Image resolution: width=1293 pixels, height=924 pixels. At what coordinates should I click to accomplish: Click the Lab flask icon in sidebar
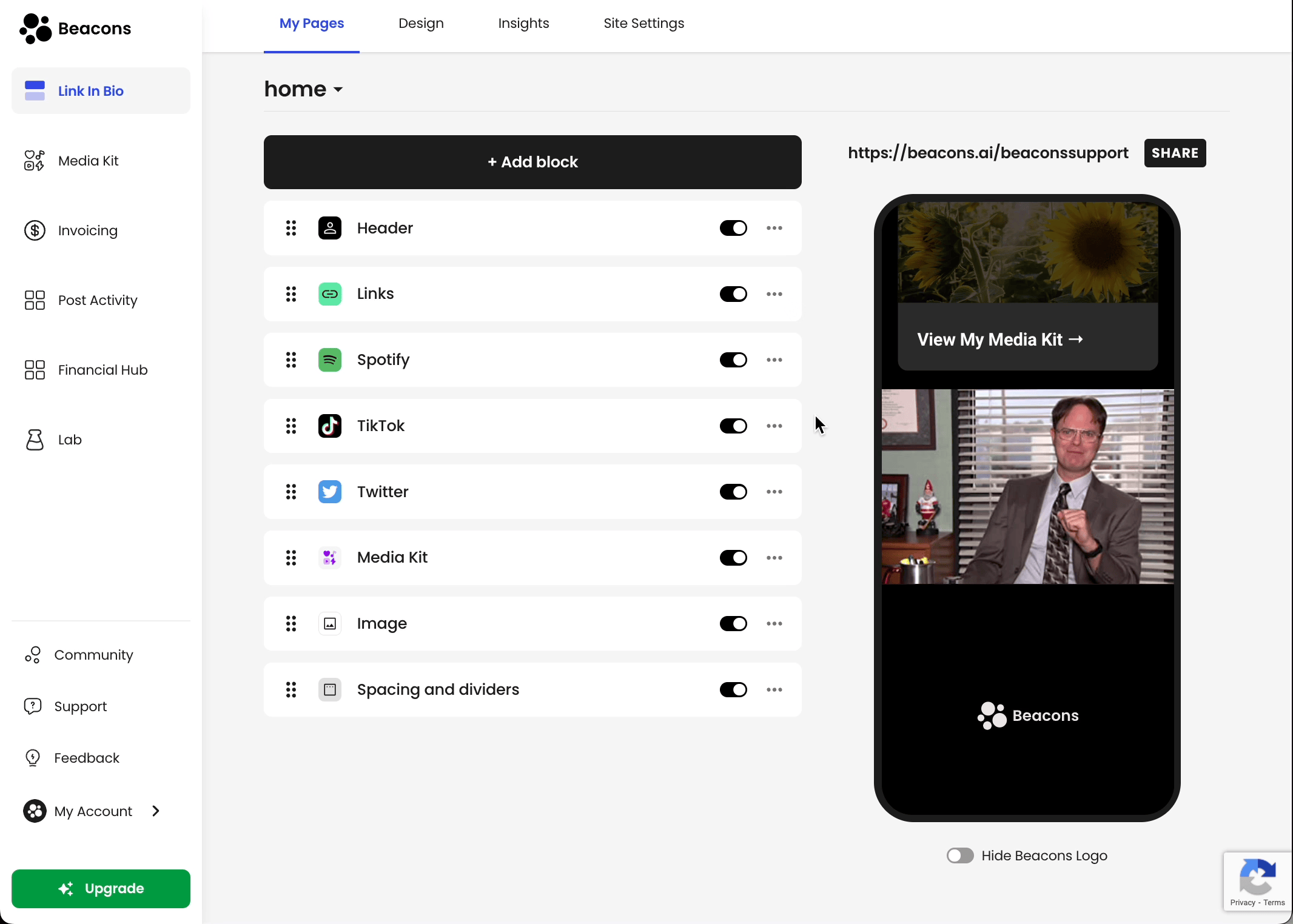pyautogui.click(x=35, y=440)
